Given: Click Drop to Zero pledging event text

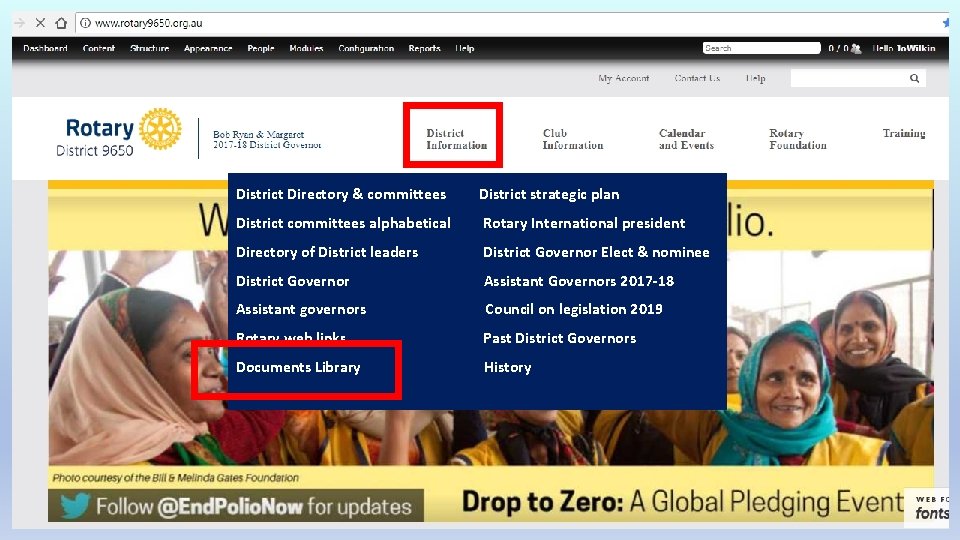Looking at the screenshot, I should click(682, 501).
